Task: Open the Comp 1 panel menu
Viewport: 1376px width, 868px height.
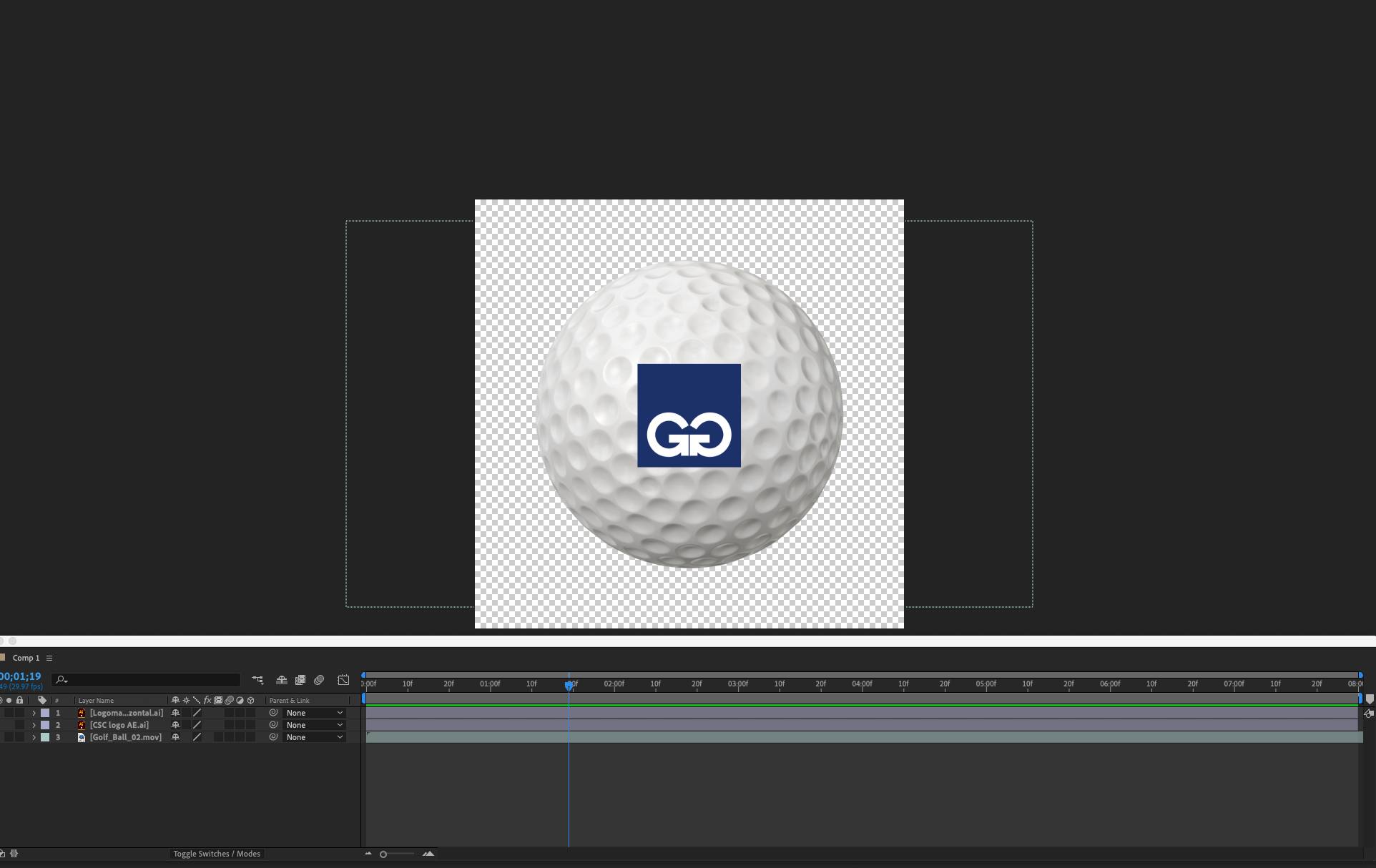Action: pyautogui.click(x=49, y=658)
